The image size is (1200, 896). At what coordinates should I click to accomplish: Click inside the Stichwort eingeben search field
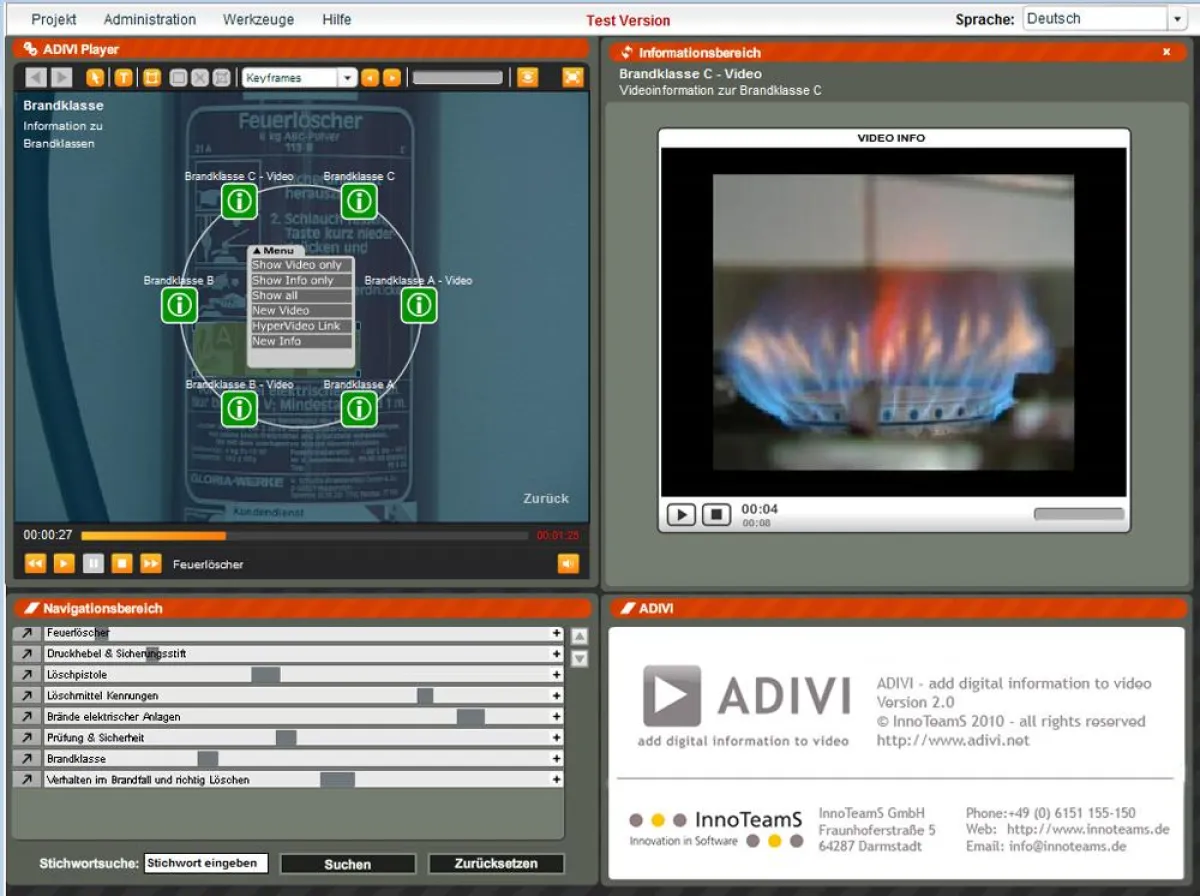(x=206, y=863)
